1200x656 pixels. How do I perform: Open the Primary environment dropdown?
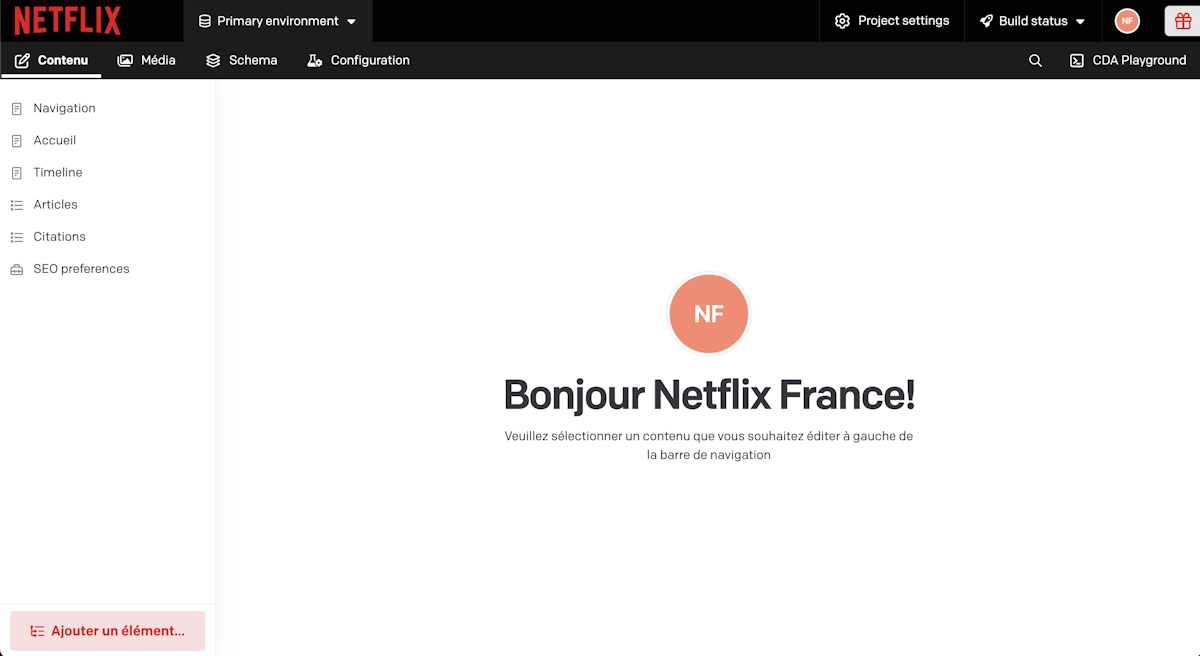[278, 21]
